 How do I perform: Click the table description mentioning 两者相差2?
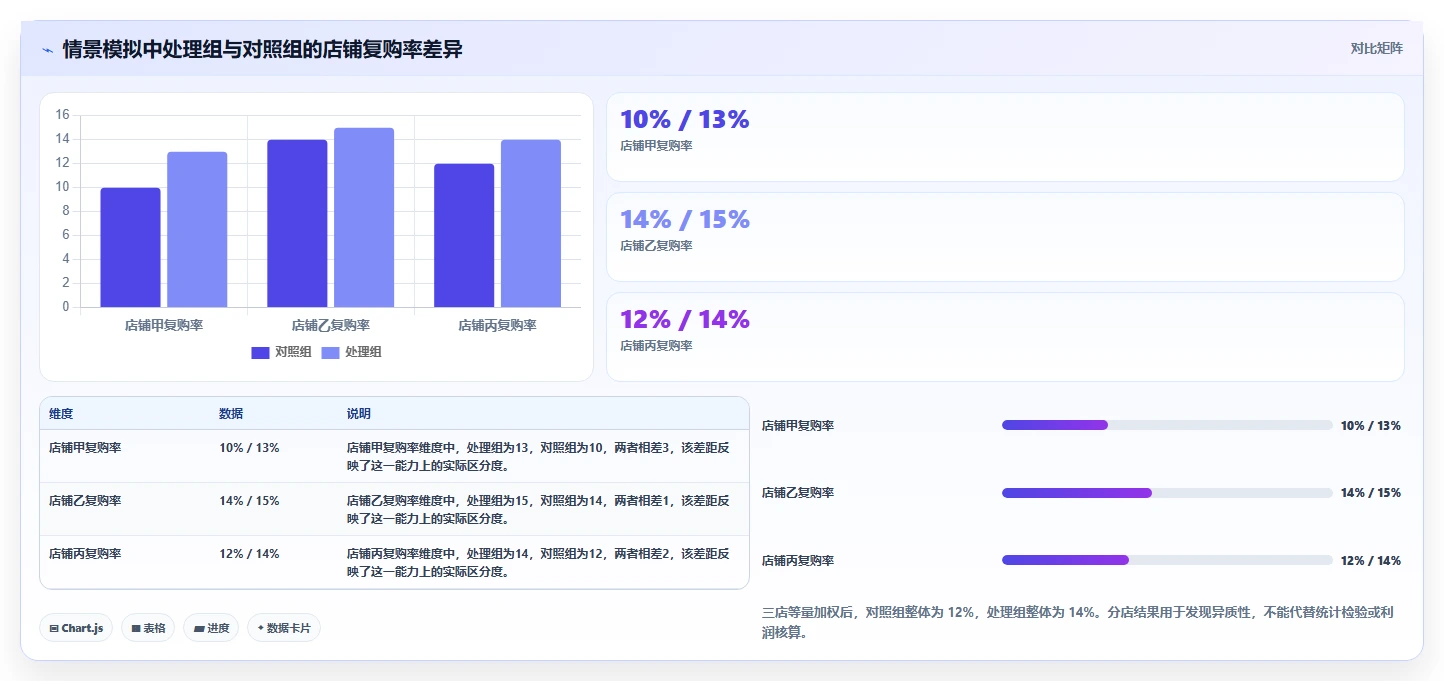coord(538,563)
